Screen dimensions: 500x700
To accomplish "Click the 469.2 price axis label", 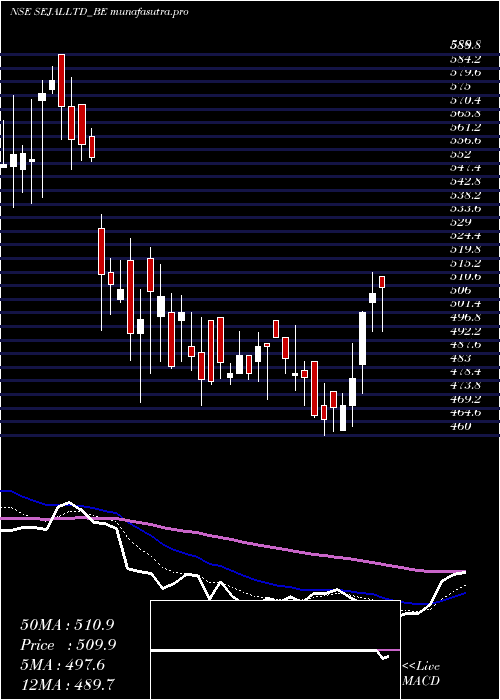I will coord(466,399).
